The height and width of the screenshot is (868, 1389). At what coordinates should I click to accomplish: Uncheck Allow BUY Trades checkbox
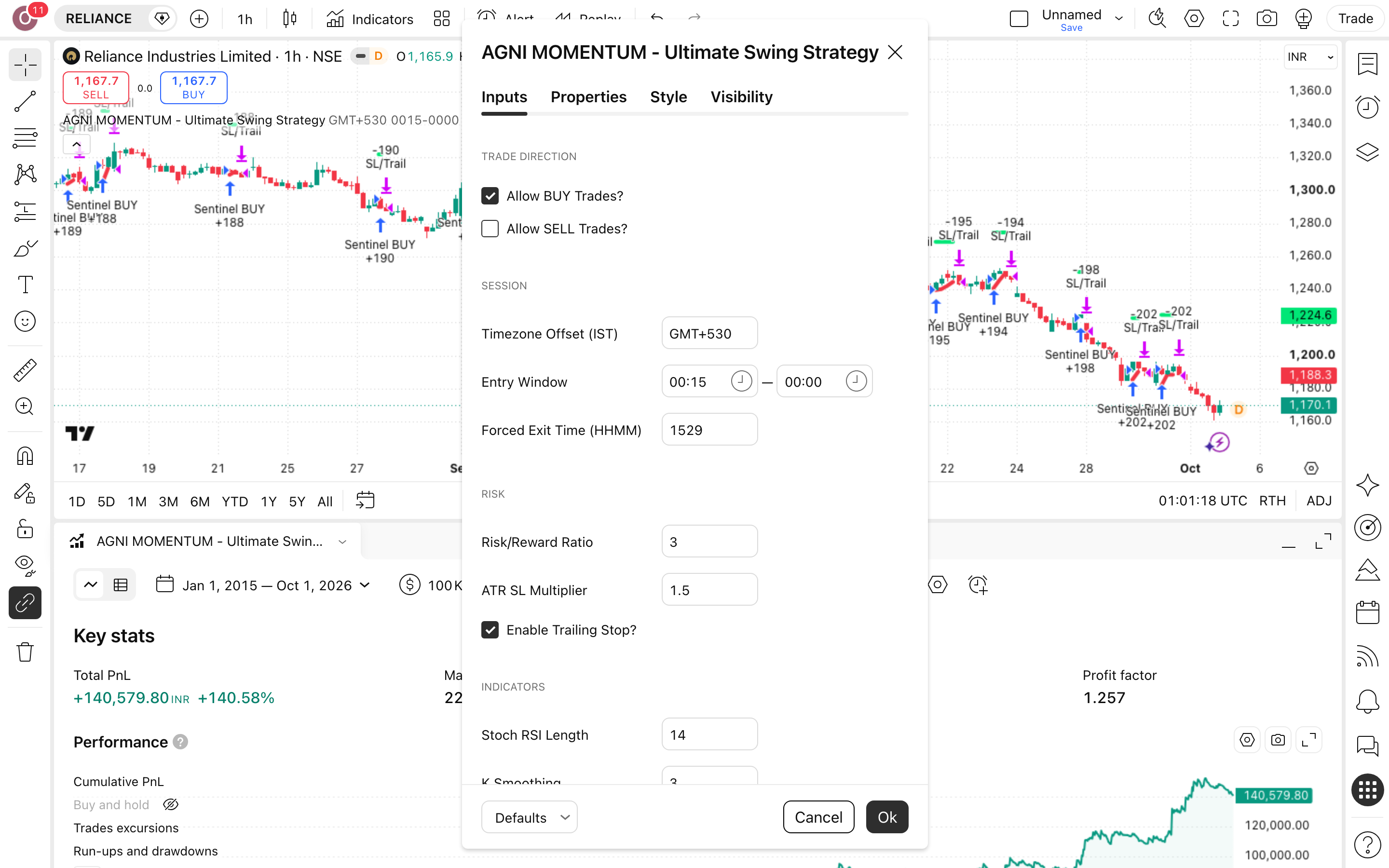(x=490, y=196)
